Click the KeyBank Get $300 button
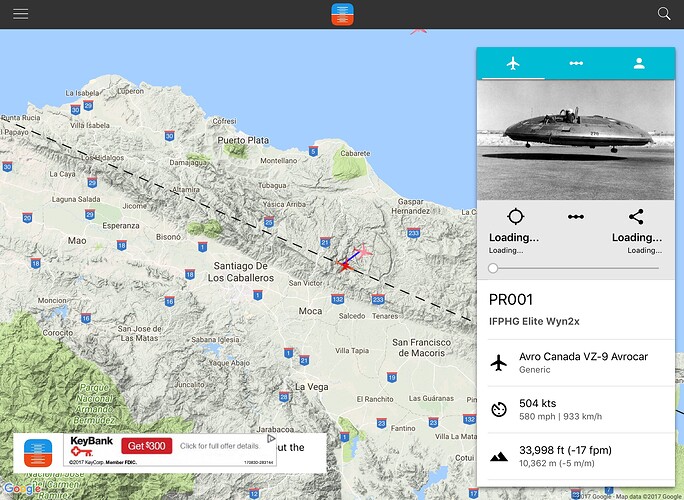The width and height of the screenshot is (684, 500). tap(147, 446)
